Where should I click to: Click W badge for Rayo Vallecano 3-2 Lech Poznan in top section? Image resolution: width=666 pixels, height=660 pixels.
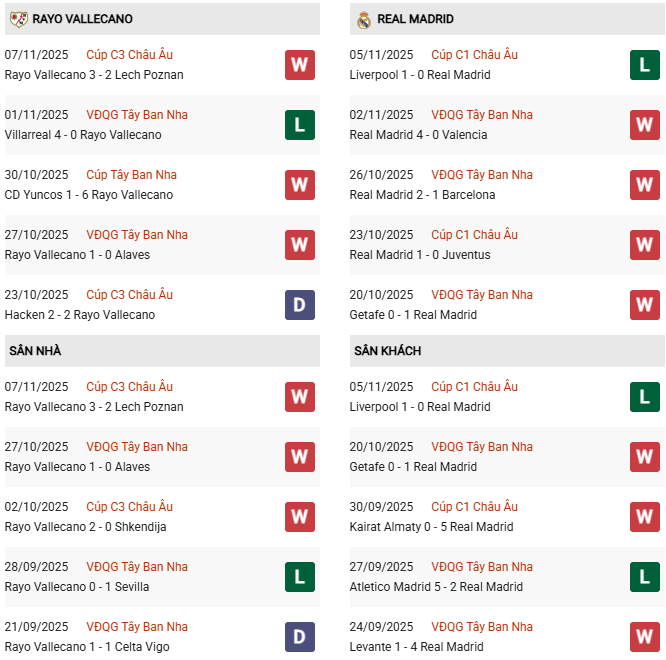point(299,65)
